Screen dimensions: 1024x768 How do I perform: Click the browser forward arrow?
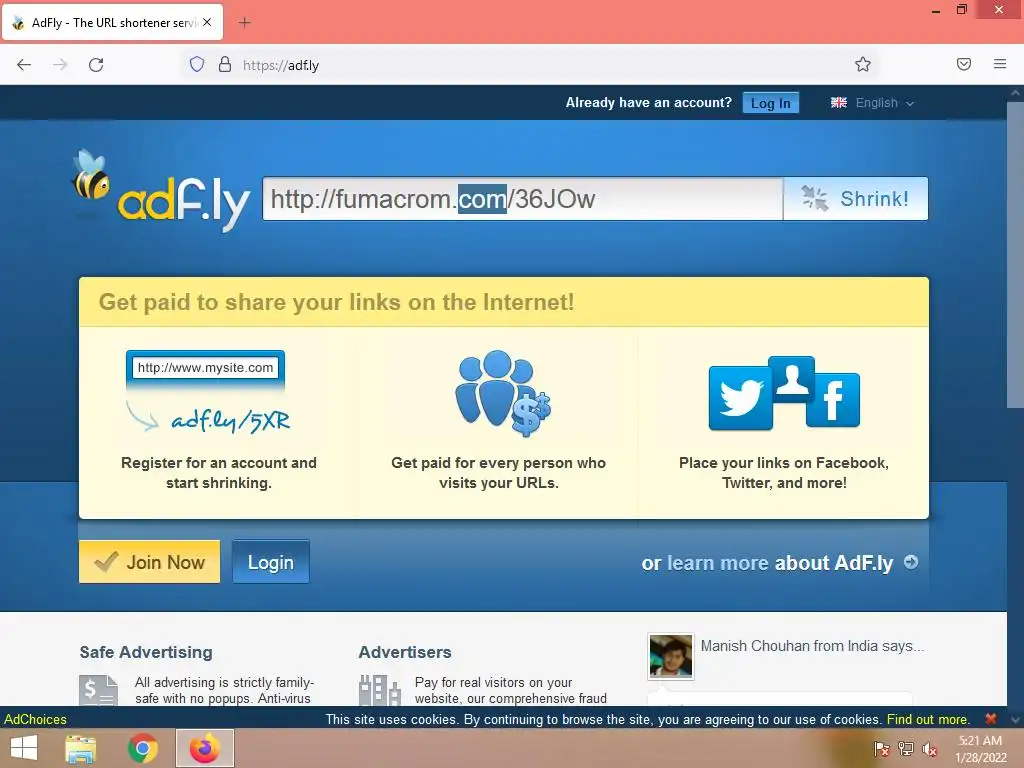pos(60,65)
